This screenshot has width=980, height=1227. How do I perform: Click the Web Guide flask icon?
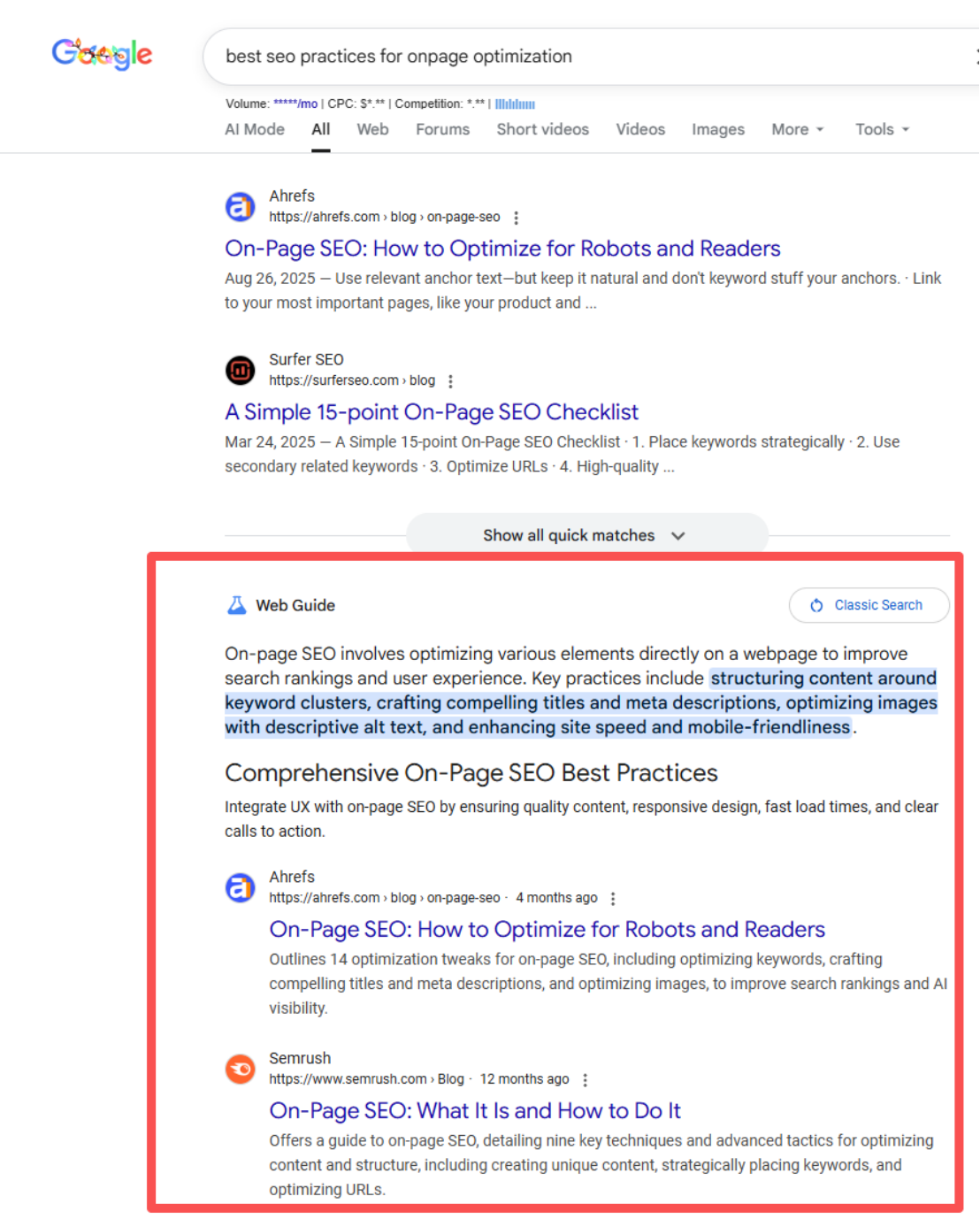[236, 605]
